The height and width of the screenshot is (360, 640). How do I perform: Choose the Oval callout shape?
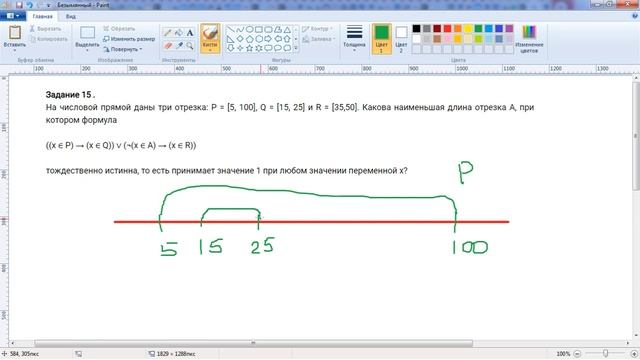(x=278, y=48)
